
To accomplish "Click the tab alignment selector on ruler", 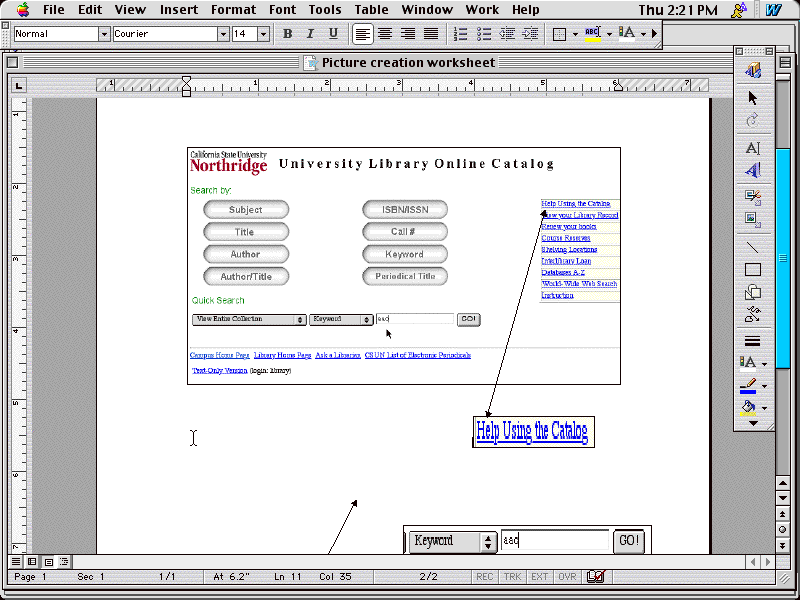I will tap(19, 85).
